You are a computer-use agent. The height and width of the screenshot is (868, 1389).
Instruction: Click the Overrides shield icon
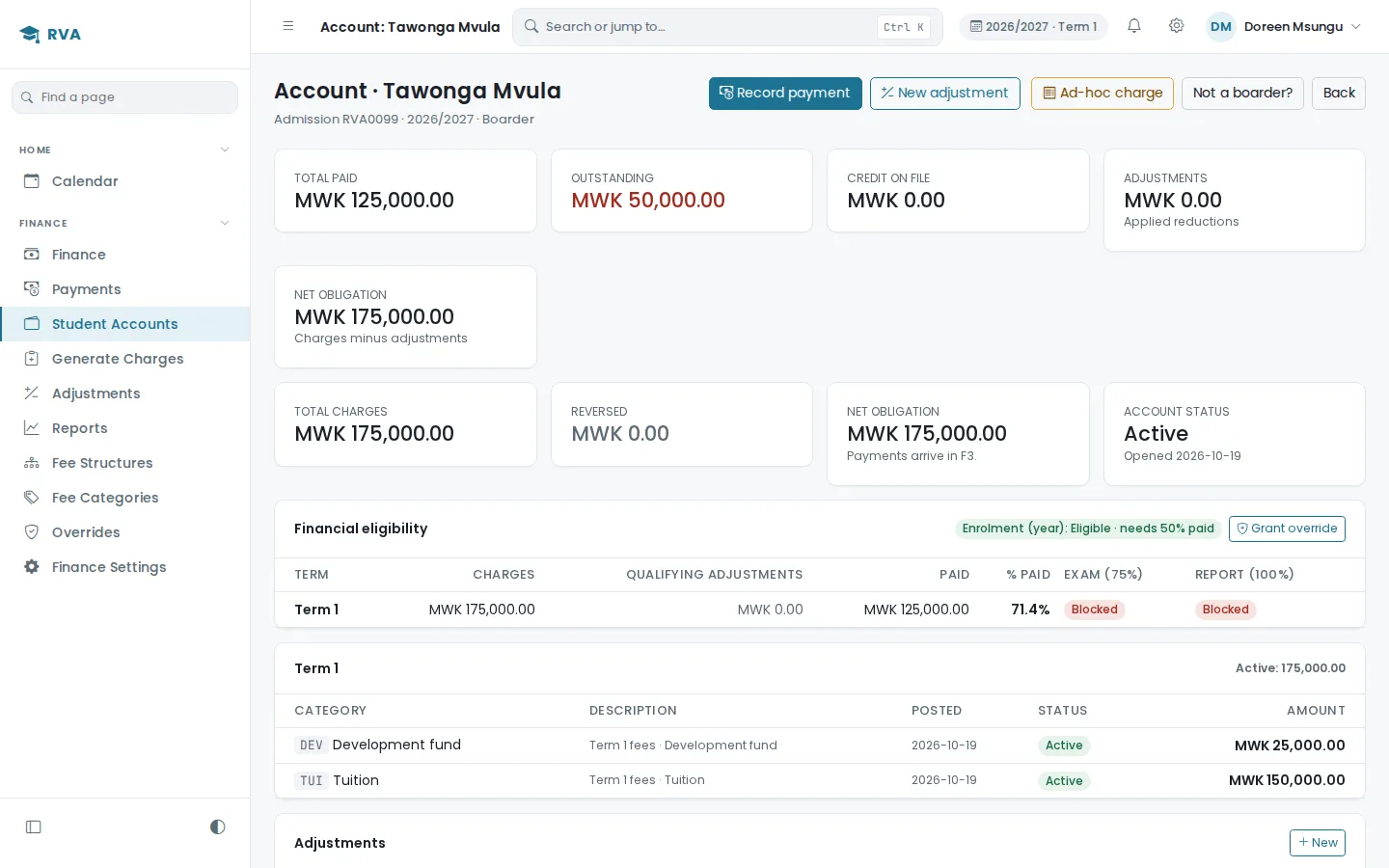[x=32, y=532]
